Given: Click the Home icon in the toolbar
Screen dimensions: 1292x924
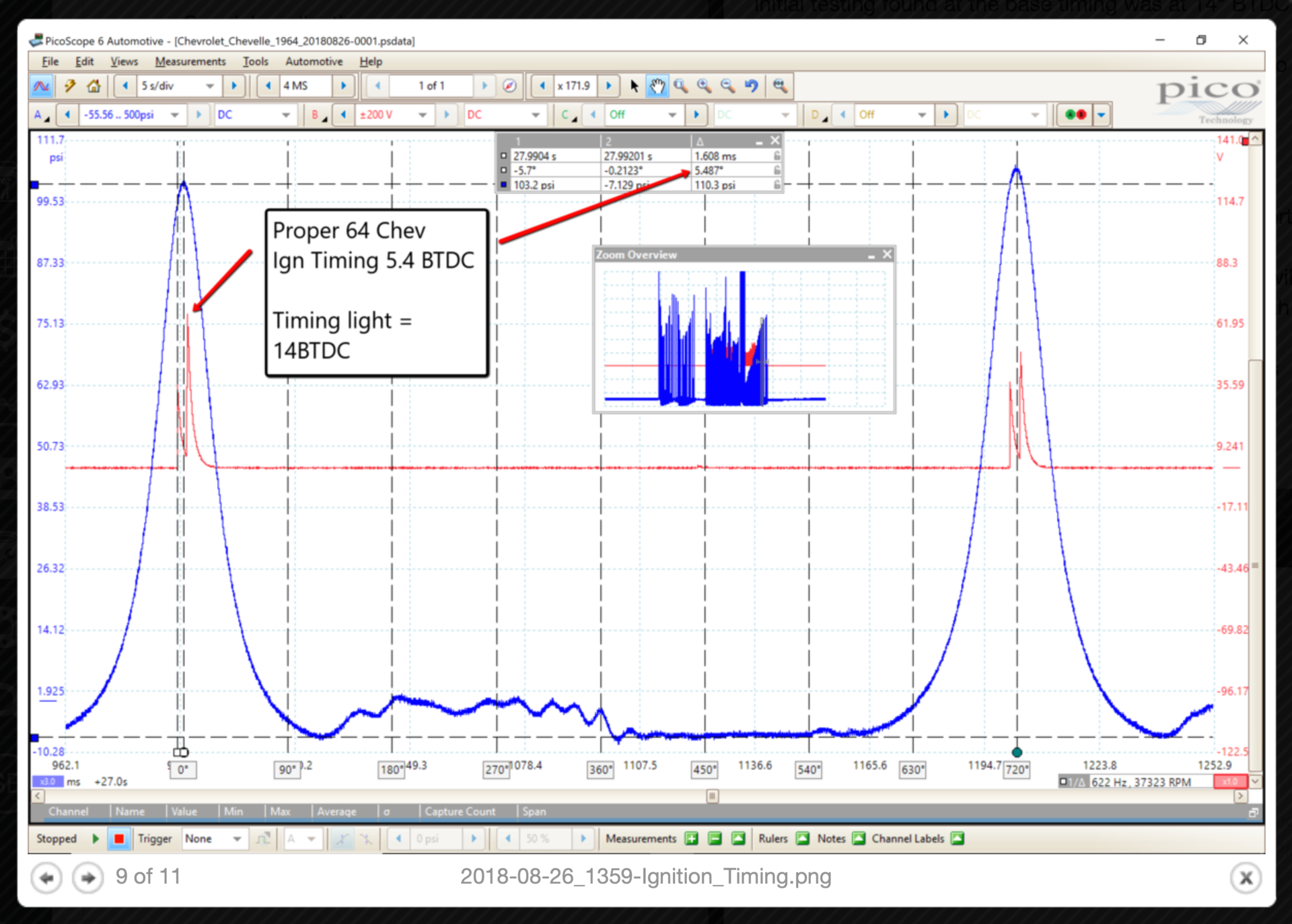Looking at the screenshot, I should click(x=94, y=85).
